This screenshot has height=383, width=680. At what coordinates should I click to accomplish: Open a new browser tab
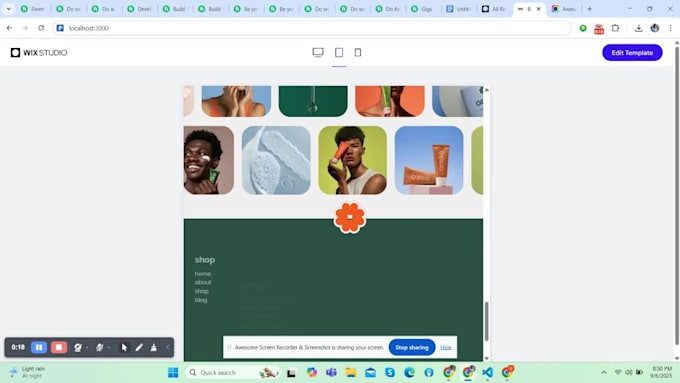tap(589, 9)
